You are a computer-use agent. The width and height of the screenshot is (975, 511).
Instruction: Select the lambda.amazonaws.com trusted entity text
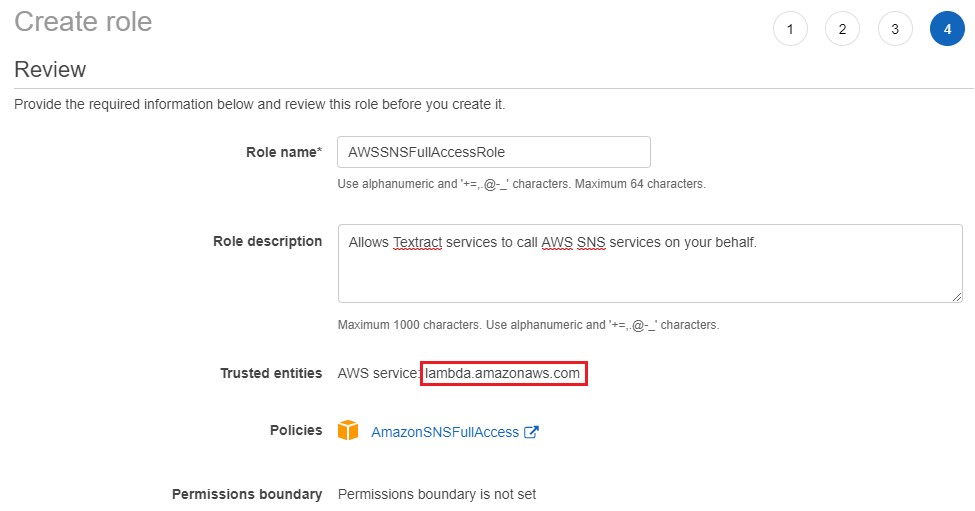coord(502,373)
